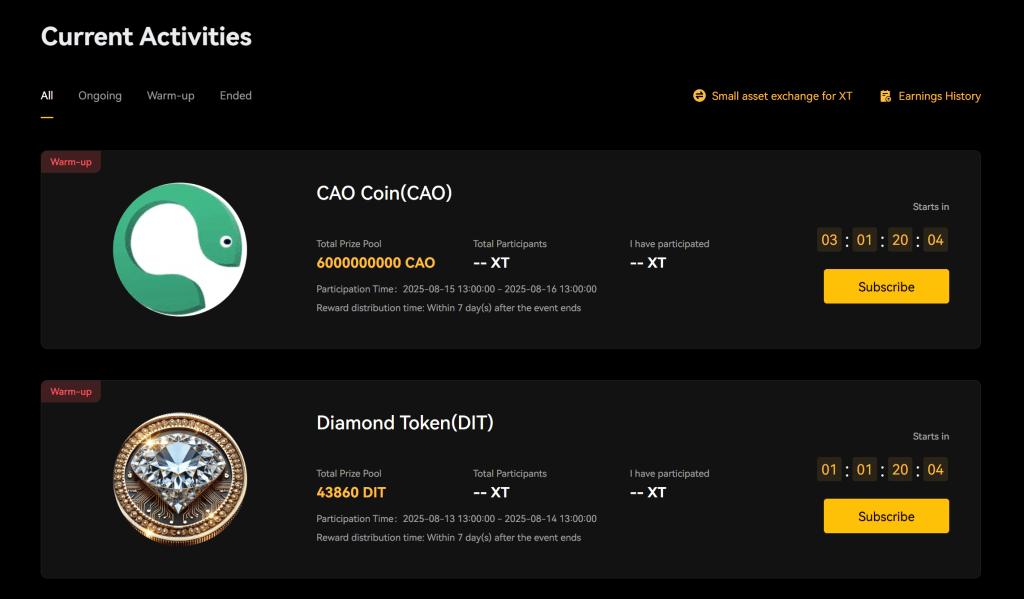Click the small asset exchange icon

(x=699, y=96)
